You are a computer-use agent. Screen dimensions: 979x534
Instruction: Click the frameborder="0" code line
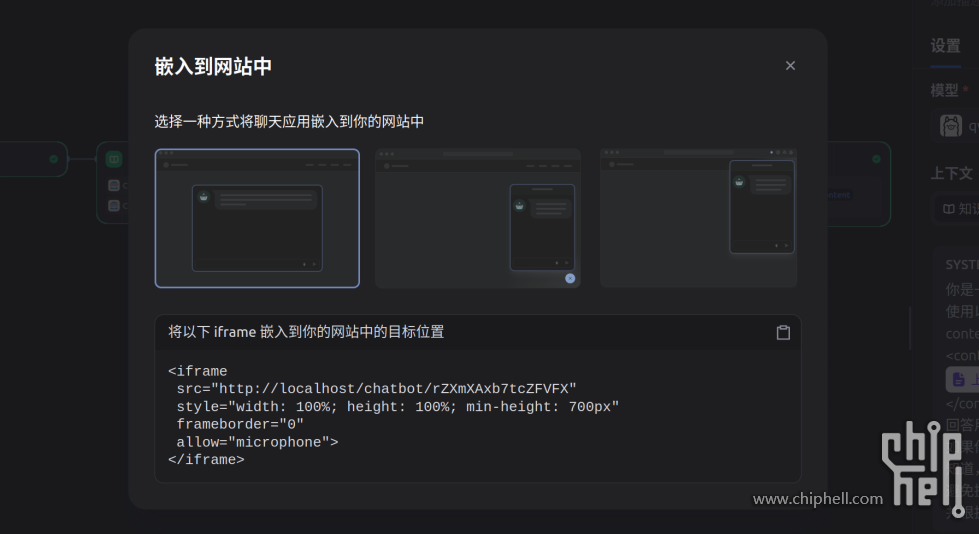240,425
